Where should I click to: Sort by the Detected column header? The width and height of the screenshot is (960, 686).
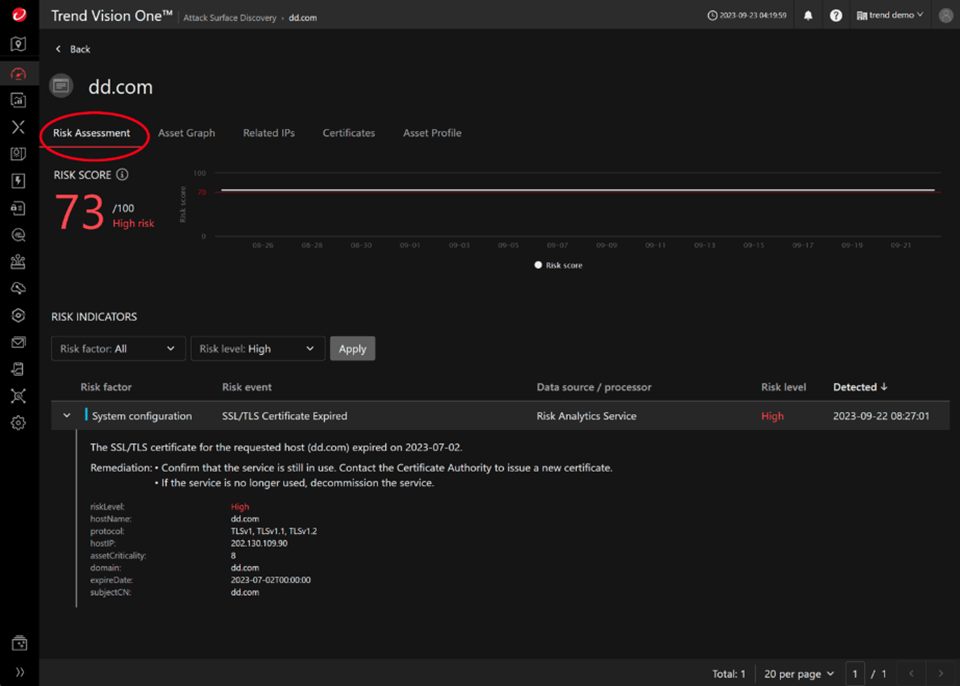click(860, 387)
